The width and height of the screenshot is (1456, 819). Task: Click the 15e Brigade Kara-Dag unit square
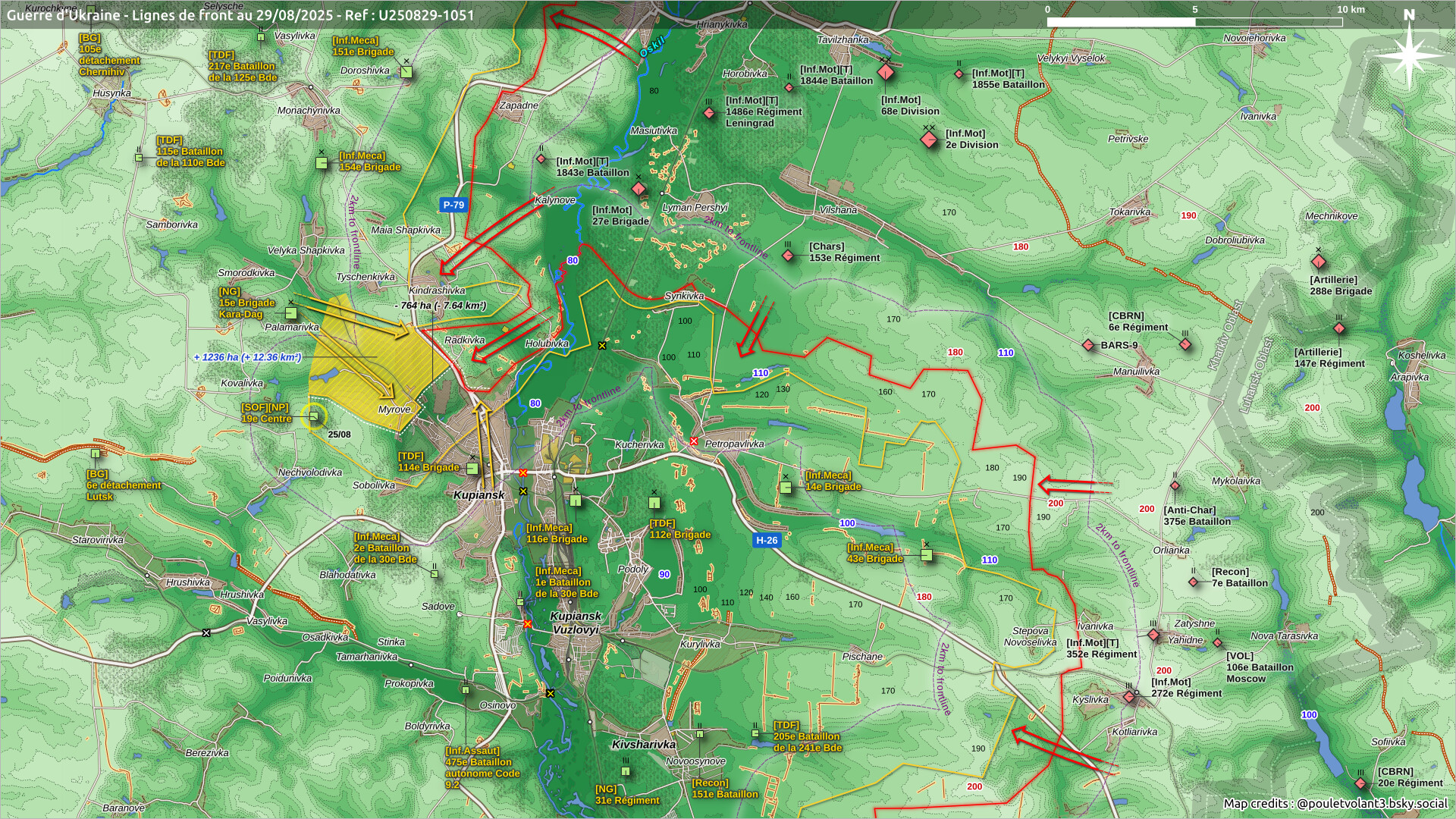[x=290, y=312]
